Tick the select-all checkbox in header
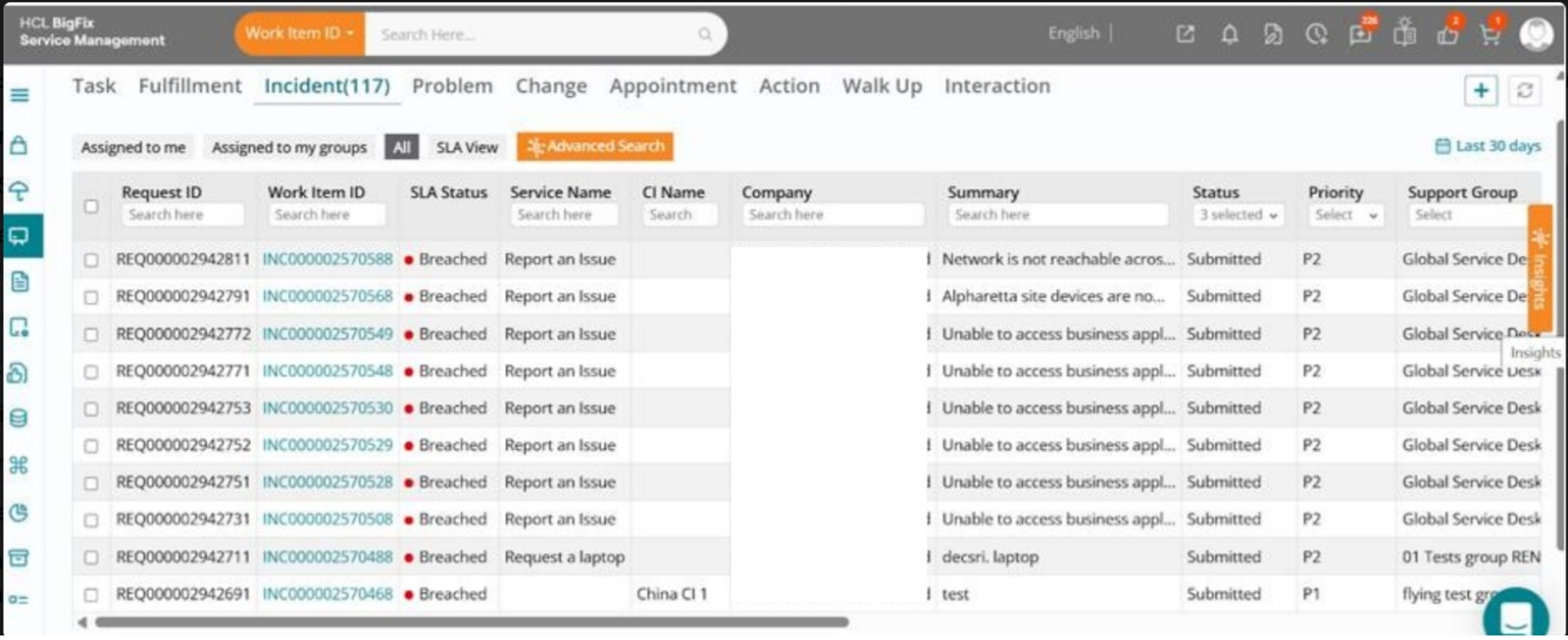The height and width of the screenshot is (640, 1568). point(91,205)
